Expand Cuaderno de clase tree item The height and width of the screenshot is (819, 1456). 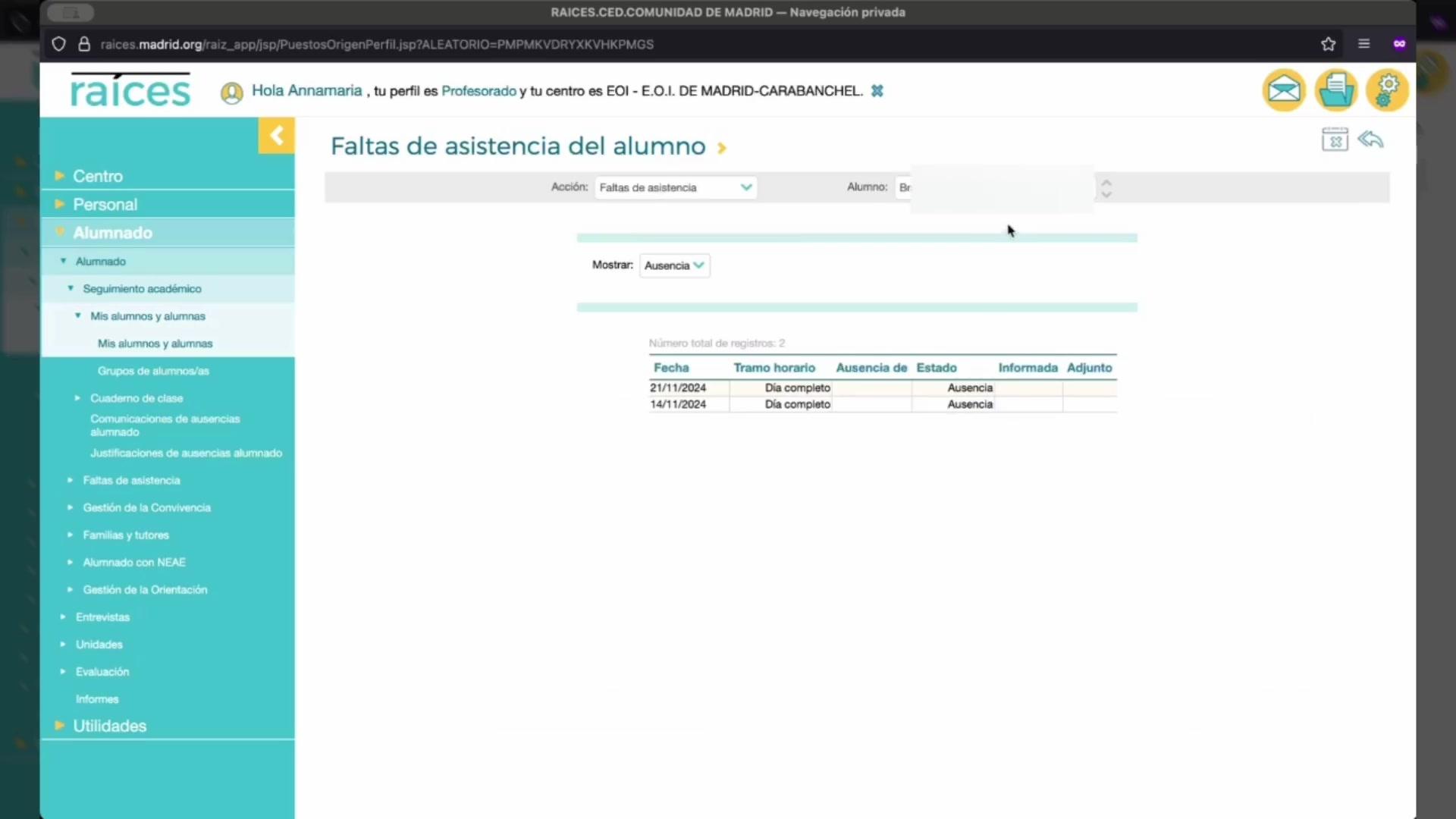pos(136,398)
